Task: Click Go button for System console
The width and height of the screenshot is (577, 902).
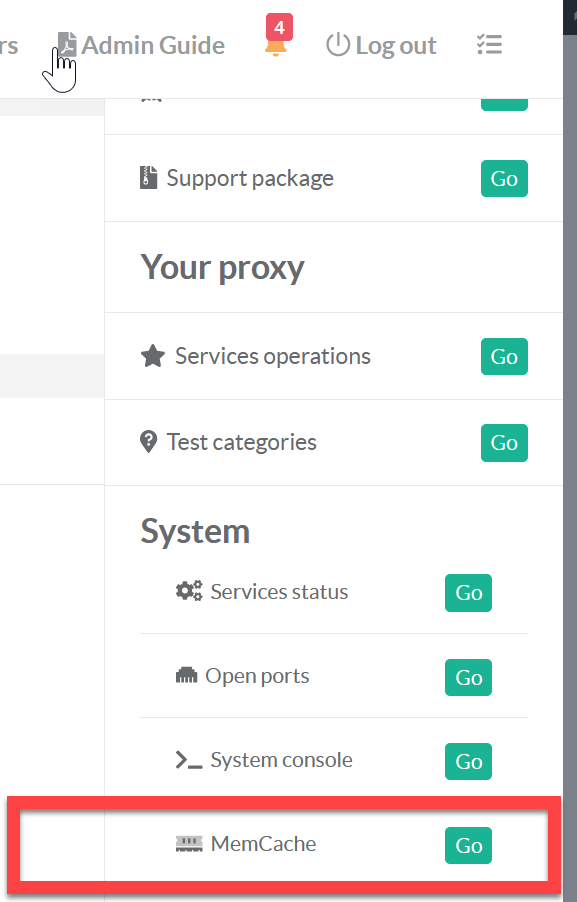Action: (468, 761)
